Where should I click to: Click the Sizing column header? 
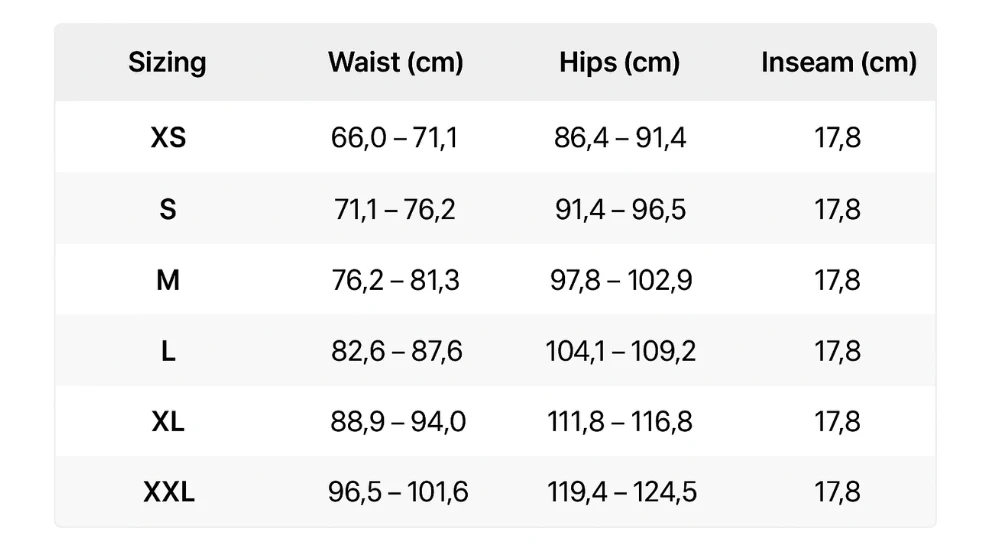tap(167, 63)
